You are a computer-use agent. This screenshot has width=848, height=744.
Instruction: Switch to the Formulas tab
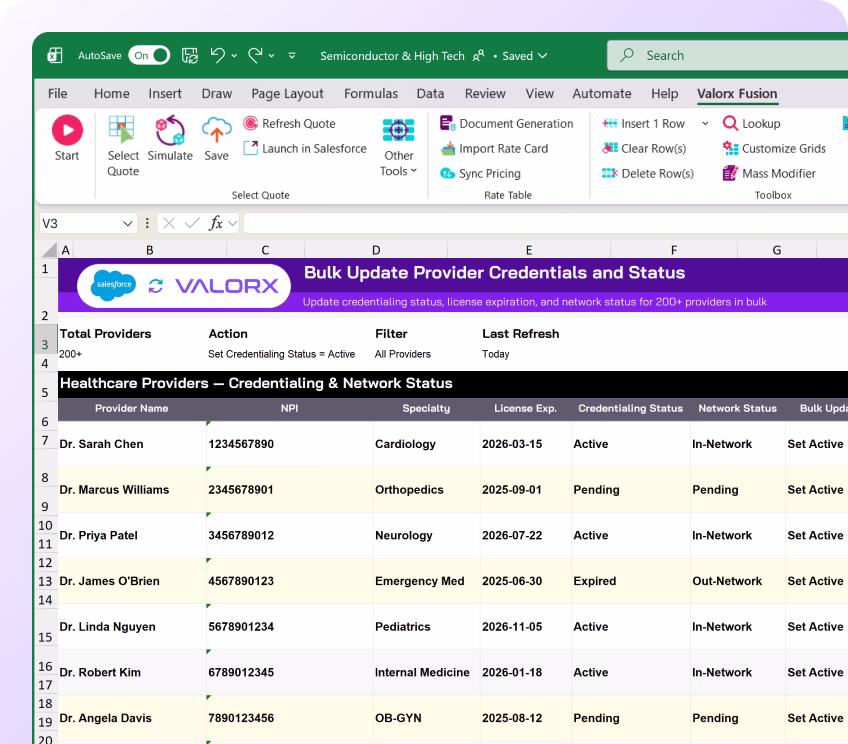click(x=371, y=94)
